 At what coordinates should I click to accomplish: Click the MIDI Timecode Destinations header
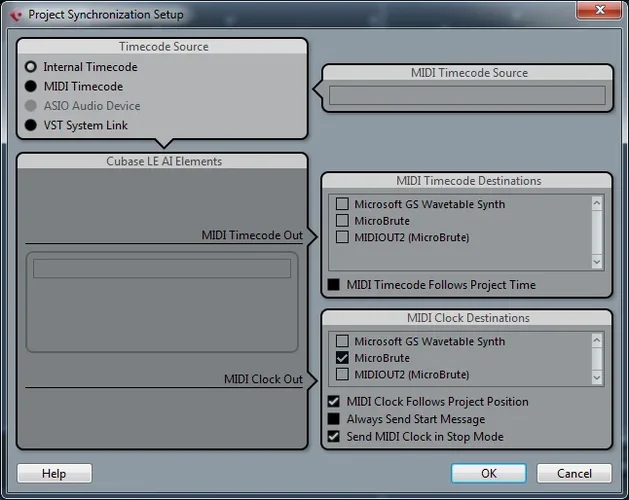[x=468, y=181]
